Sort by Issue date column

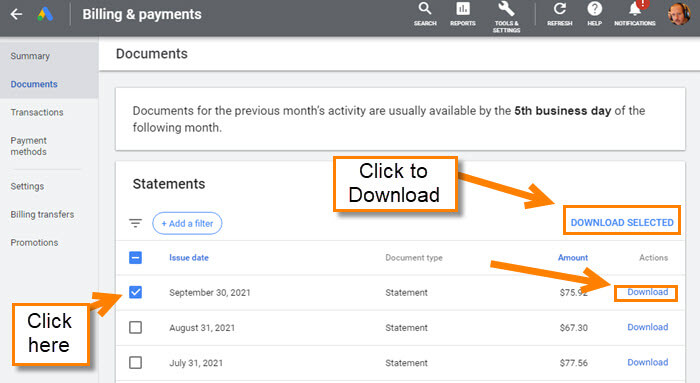click(x=189, y=258)
